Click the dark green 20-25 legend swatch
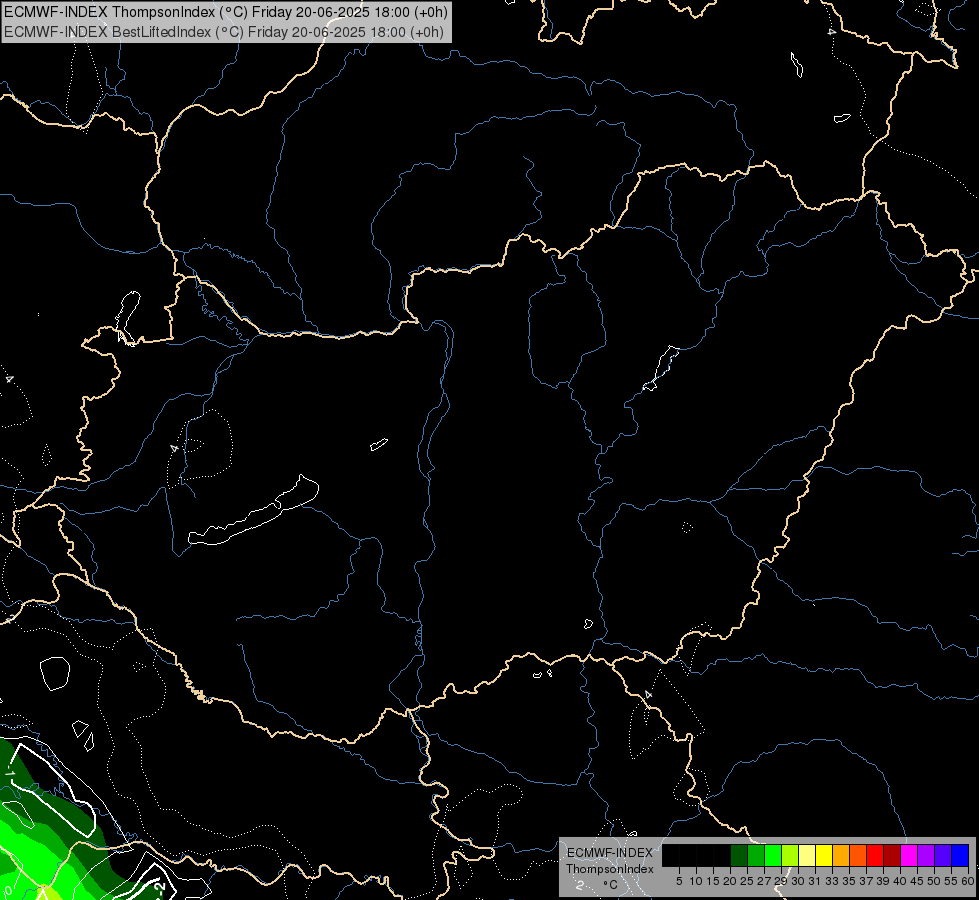 pyautogui.click(x=739, y=855)
